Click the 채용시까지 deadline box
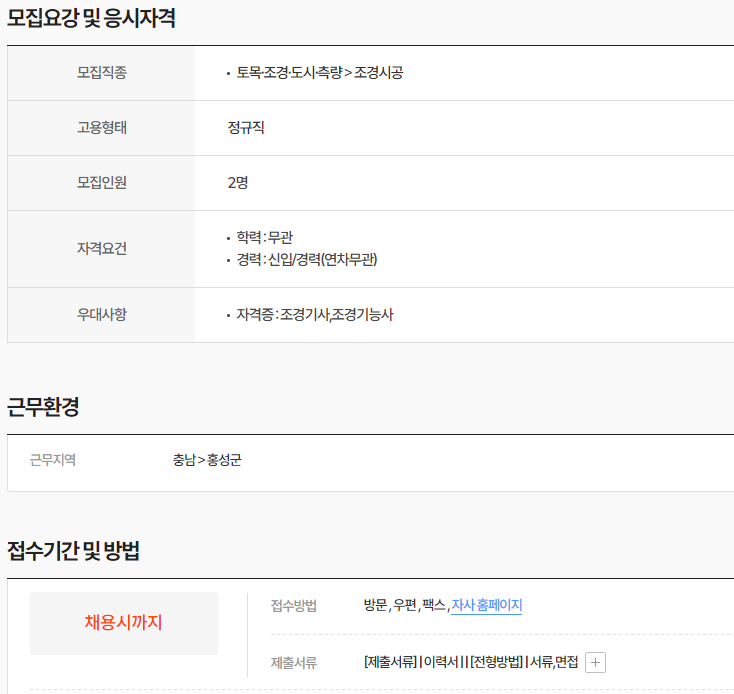734x694 pixels. pyautogui.click(x=124, y=623)
